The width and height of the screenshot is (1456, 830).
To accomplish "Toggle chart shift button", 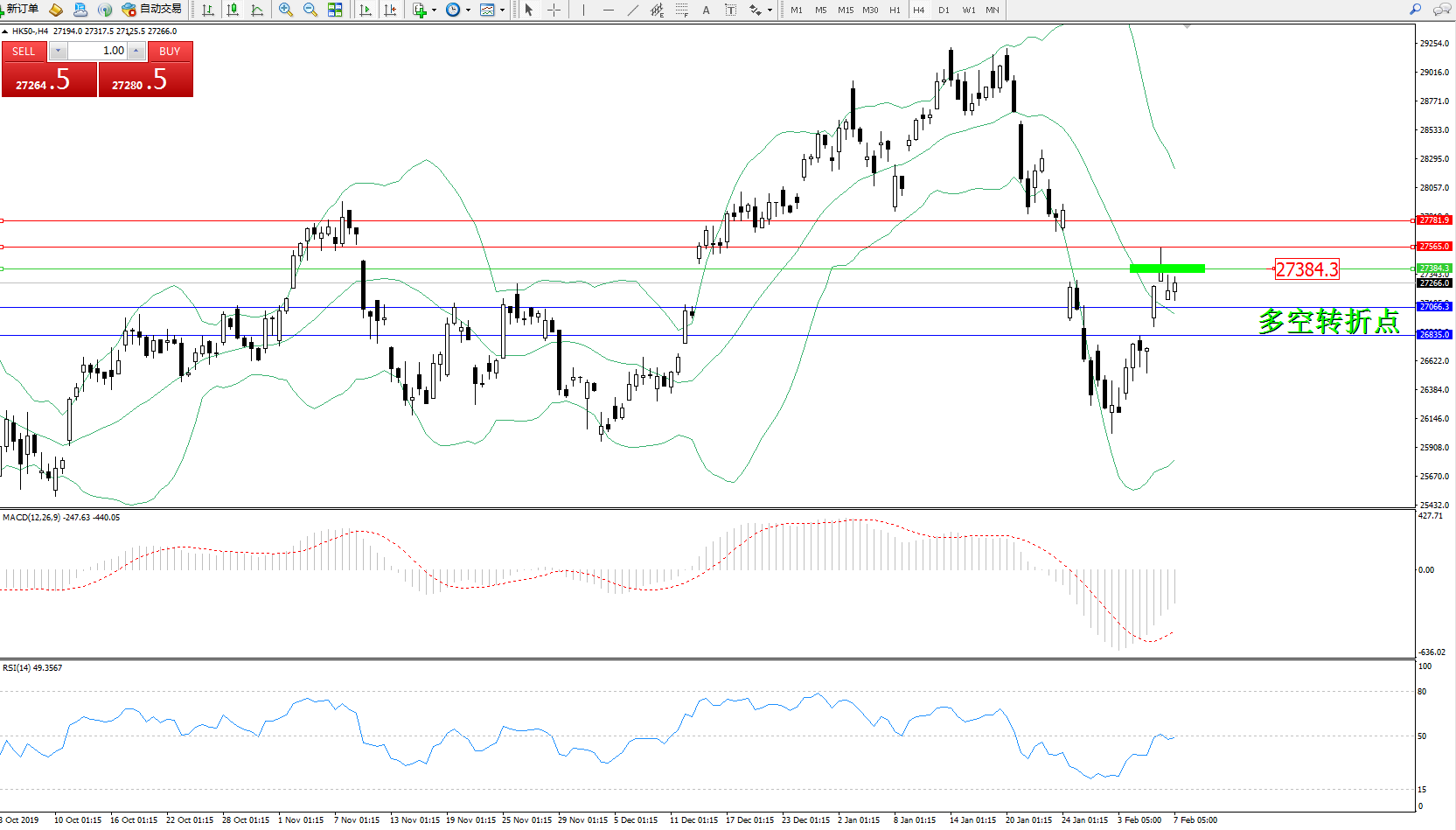I will point(390,10).
